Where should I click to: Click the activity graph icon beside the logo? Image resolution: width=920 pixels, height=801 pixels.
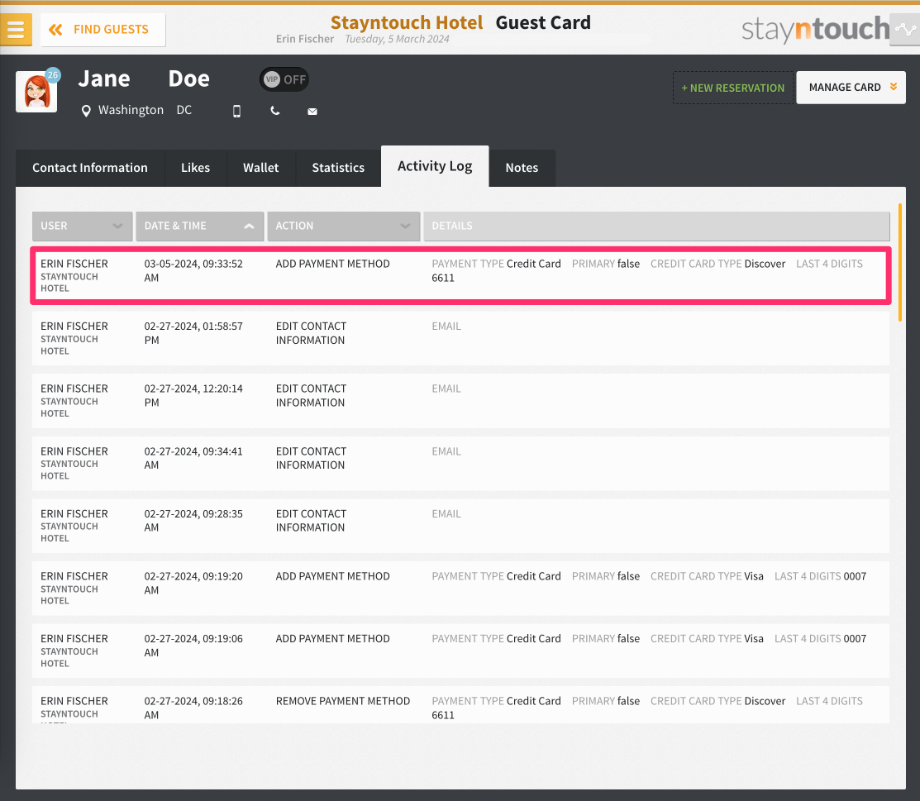(905, 29)
